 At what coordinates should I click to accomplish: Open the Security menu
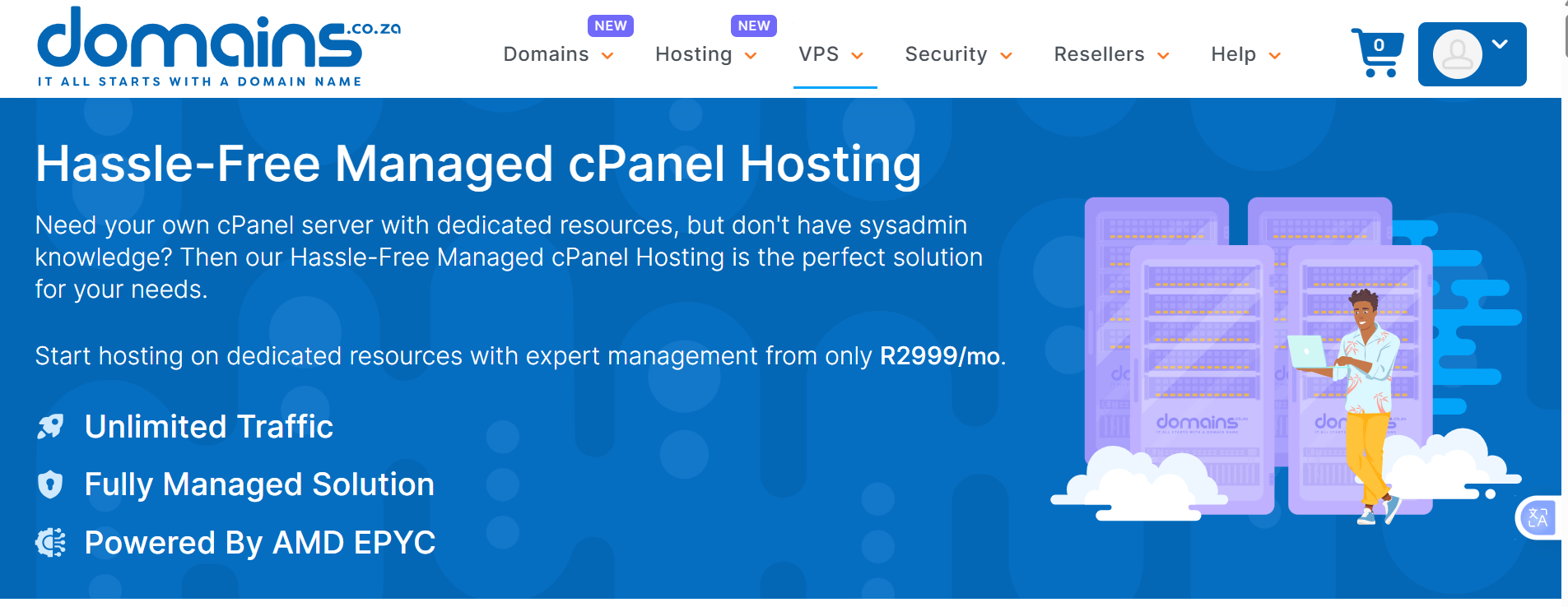959,54
